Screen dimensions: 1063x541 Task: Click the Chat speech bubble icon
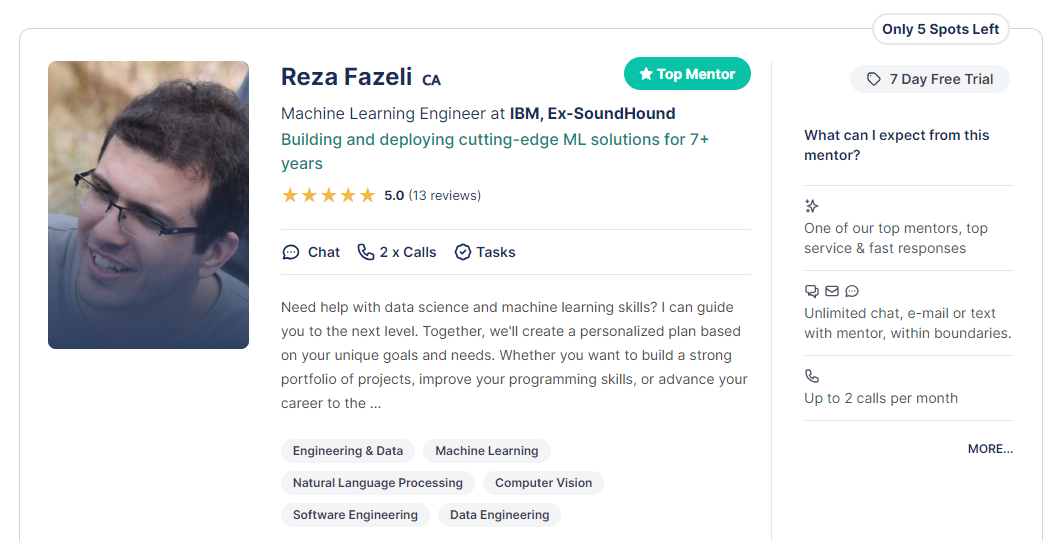click(290, 252)
